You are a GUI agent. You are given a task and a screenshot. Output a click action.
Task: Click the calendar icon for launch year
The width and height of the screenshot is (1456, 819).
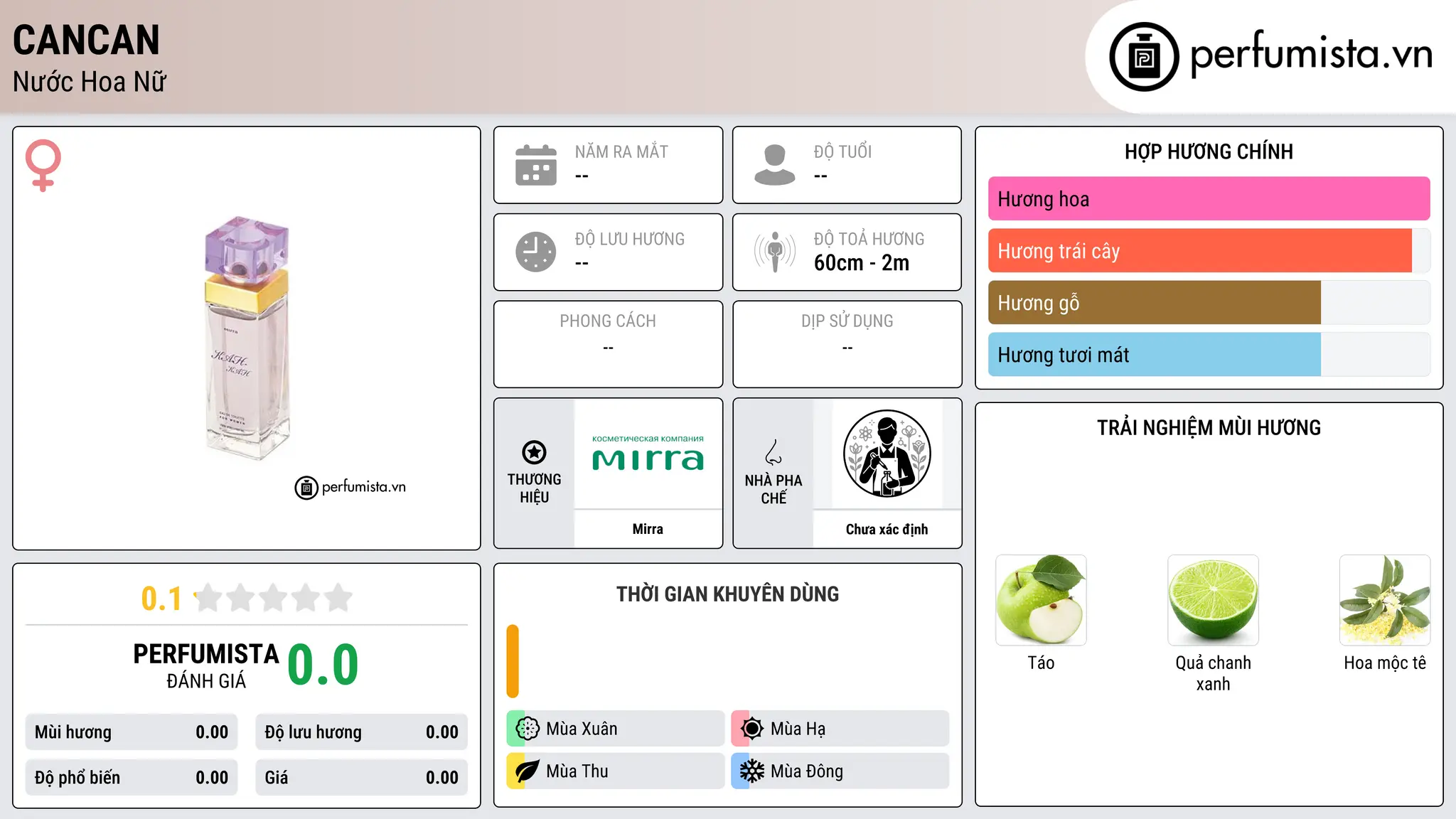(536, 165)
